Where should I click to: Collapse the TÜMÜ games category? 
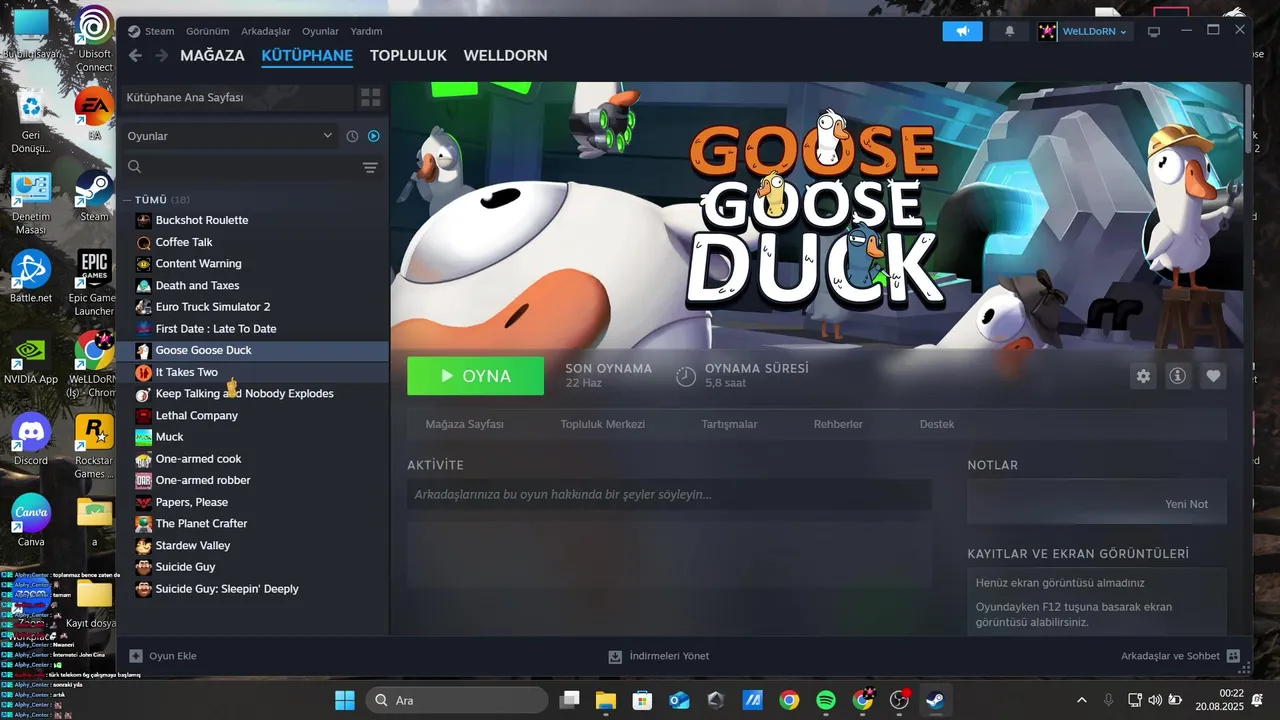click(127, 200)
